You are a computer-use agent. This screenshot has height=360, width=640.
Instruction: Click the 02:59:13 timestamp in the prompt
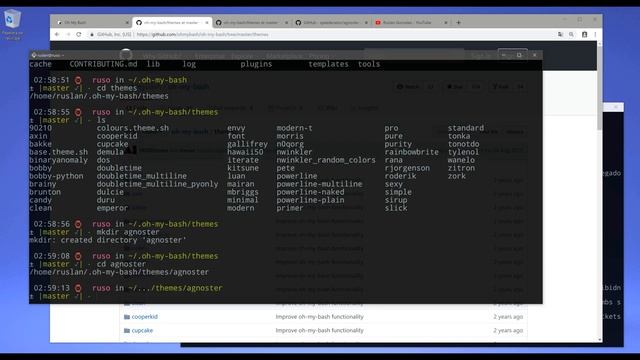[x=51, y=288]
